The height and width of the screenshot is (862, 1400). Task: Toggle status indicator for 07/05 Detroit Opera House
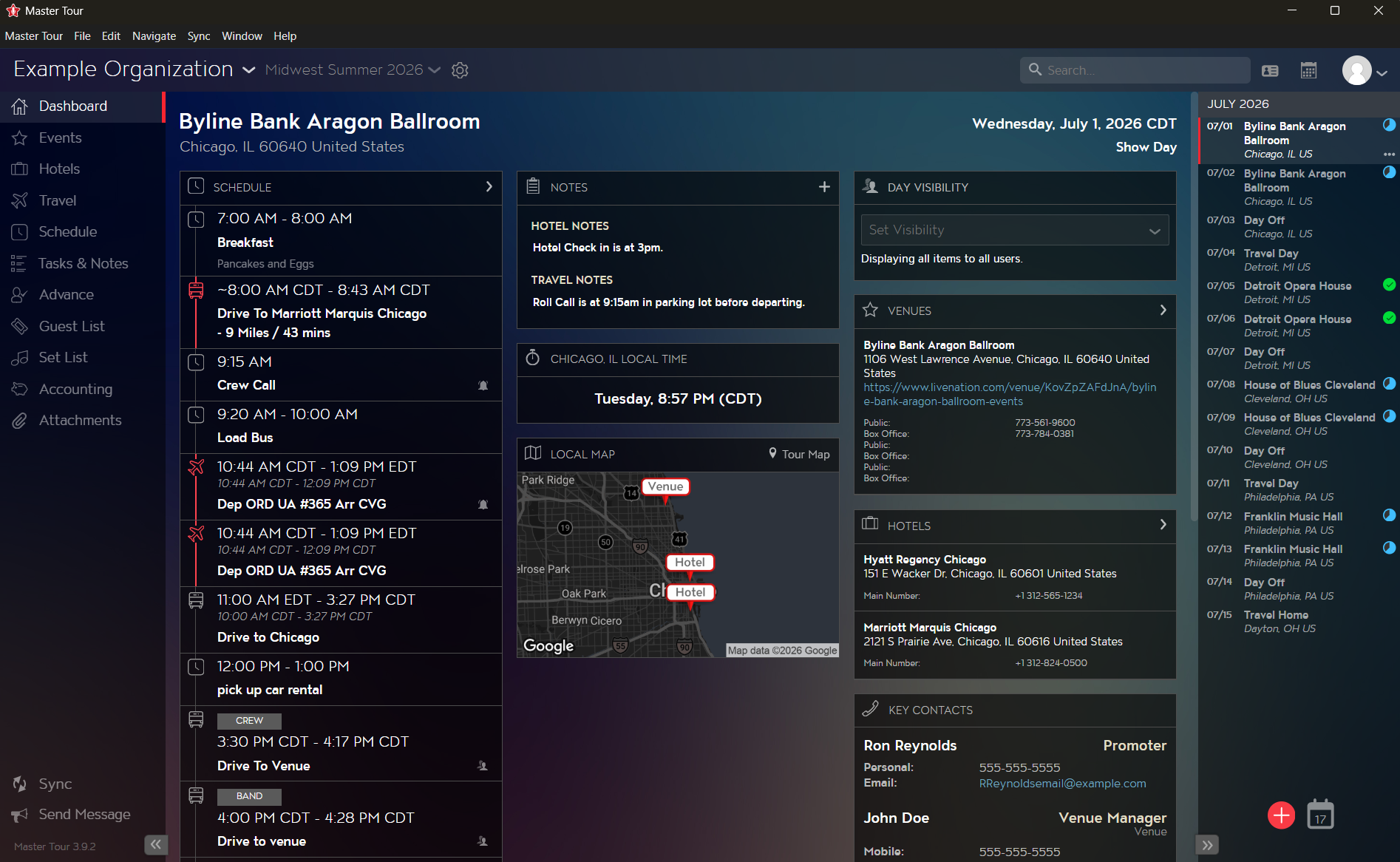coord(1389,285)
